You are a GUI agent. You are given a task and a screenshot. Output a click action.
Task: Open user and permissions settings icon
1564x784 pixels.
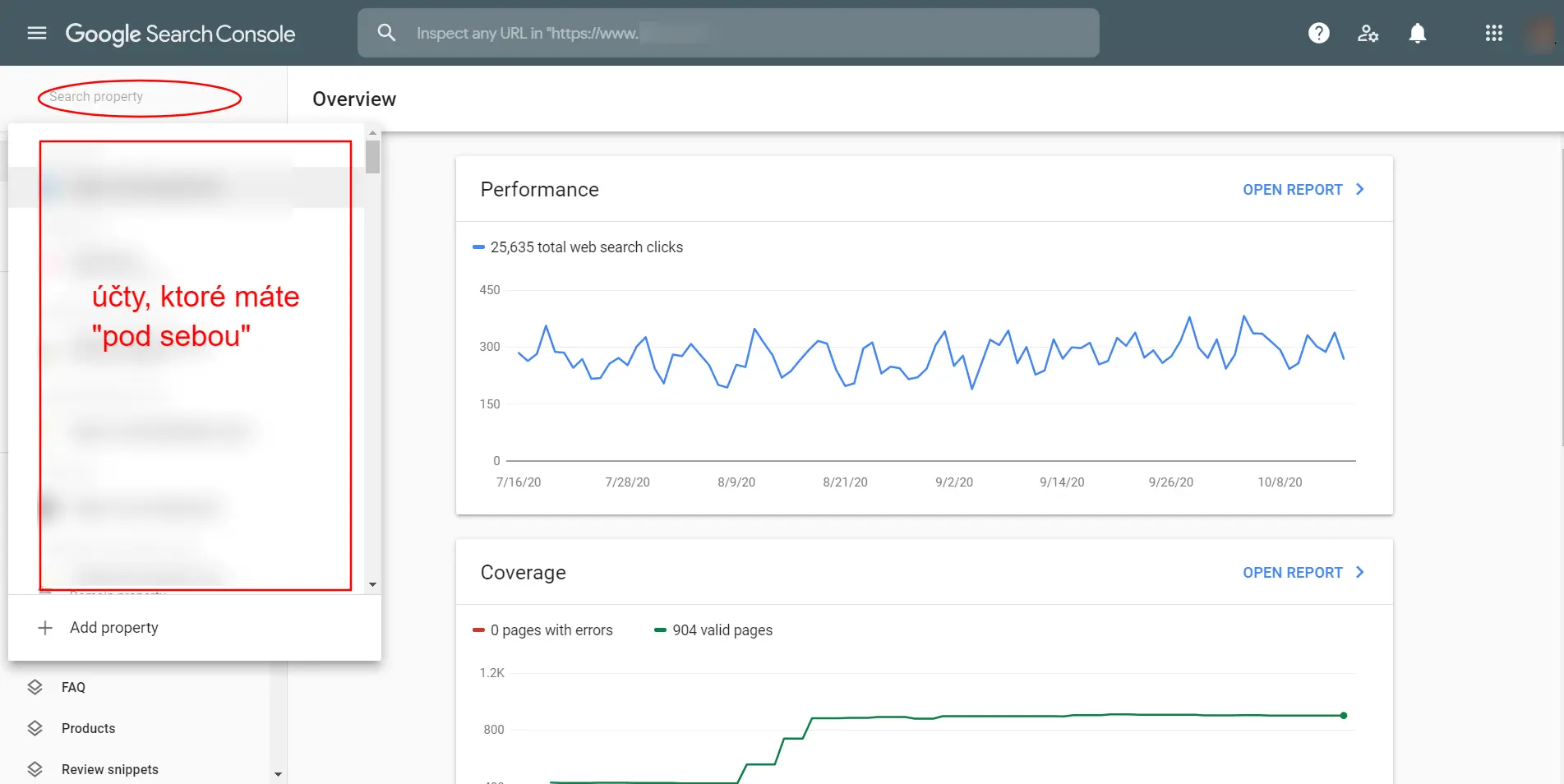pyautogui.click(x=1368, y=33)
